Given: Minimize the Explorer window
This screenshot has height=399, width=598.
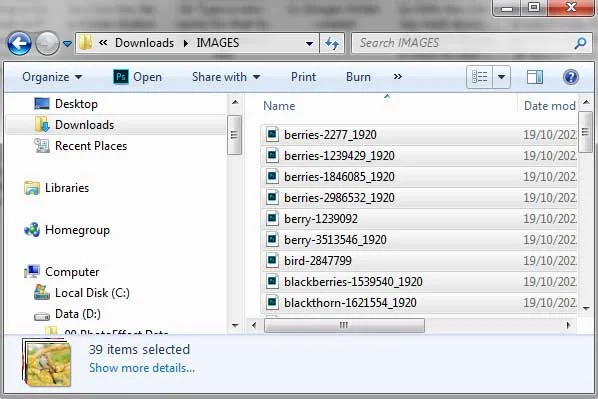Looking at the screenshot, I should pos(507,8).
